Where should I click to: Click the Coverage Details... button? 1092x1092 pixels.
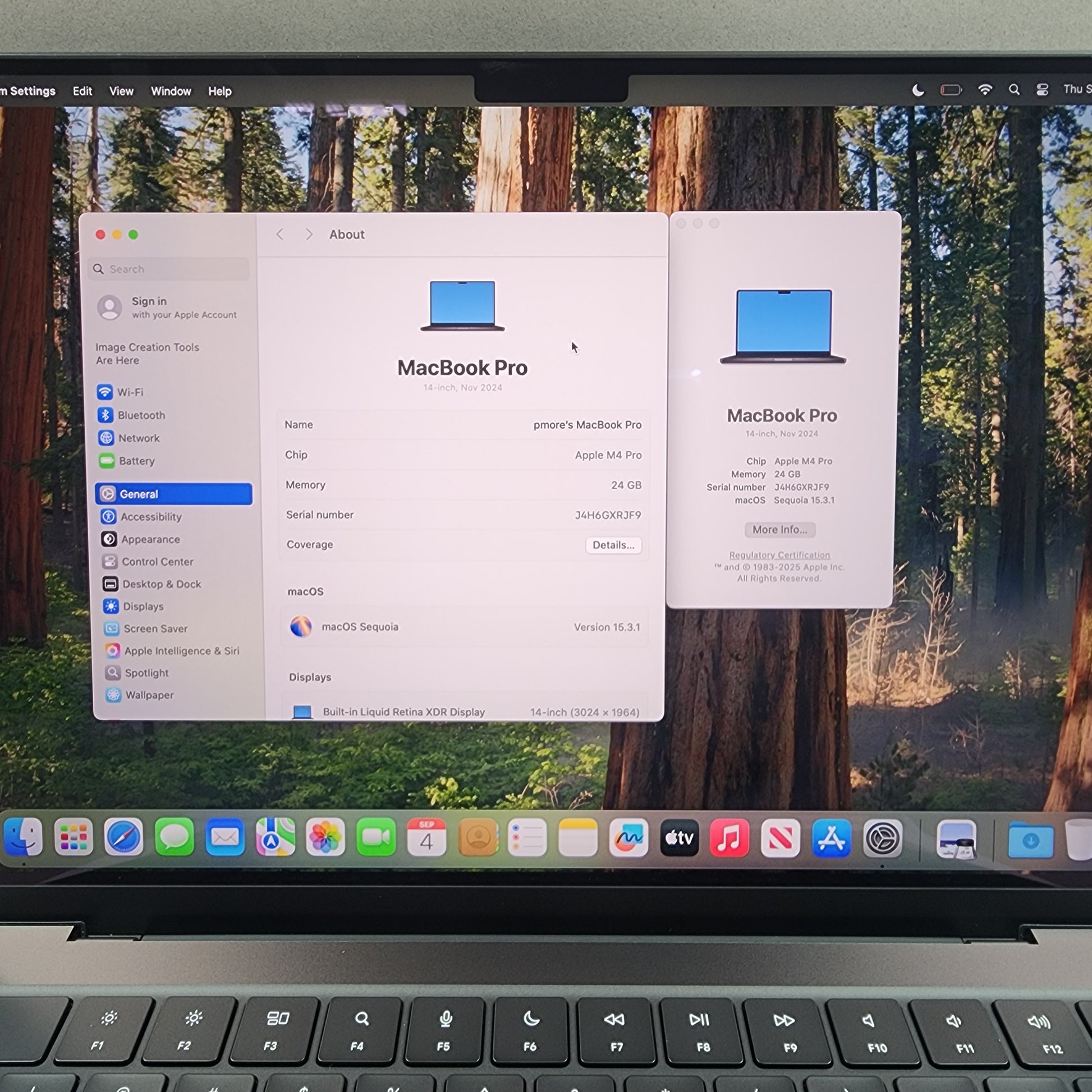[613, 545]
